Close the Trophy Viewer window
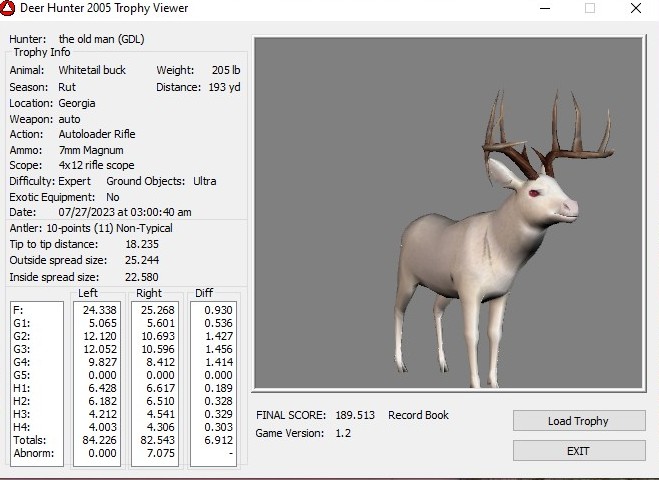659x480 pixels. click(x=636, y=8)
